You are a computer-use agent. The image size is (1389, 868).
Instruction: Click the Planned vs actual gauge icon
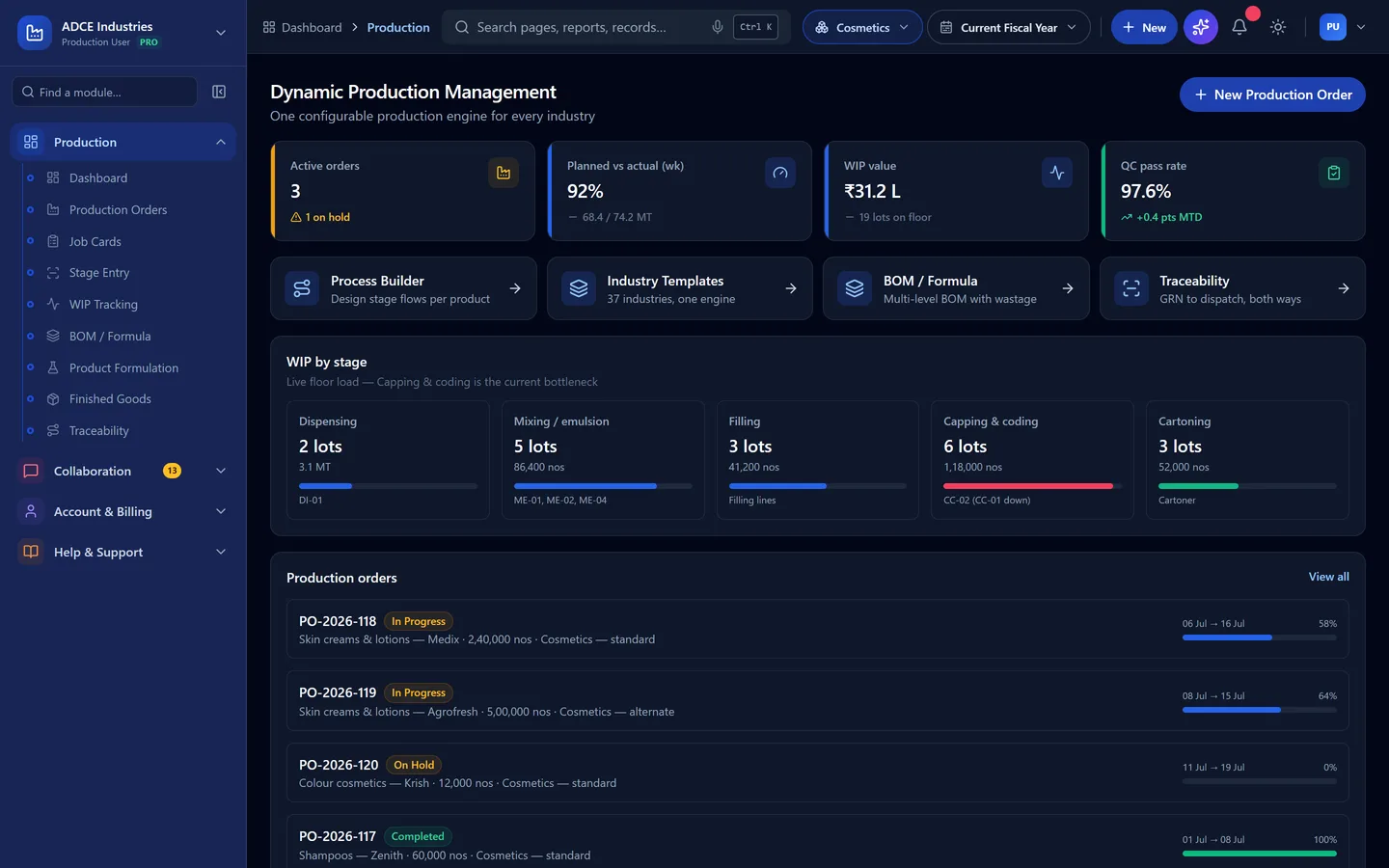point(780,173)
